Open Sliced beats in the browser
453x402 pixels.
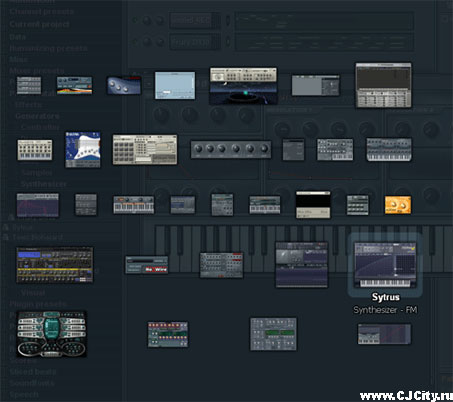click(x=33, y=371)
